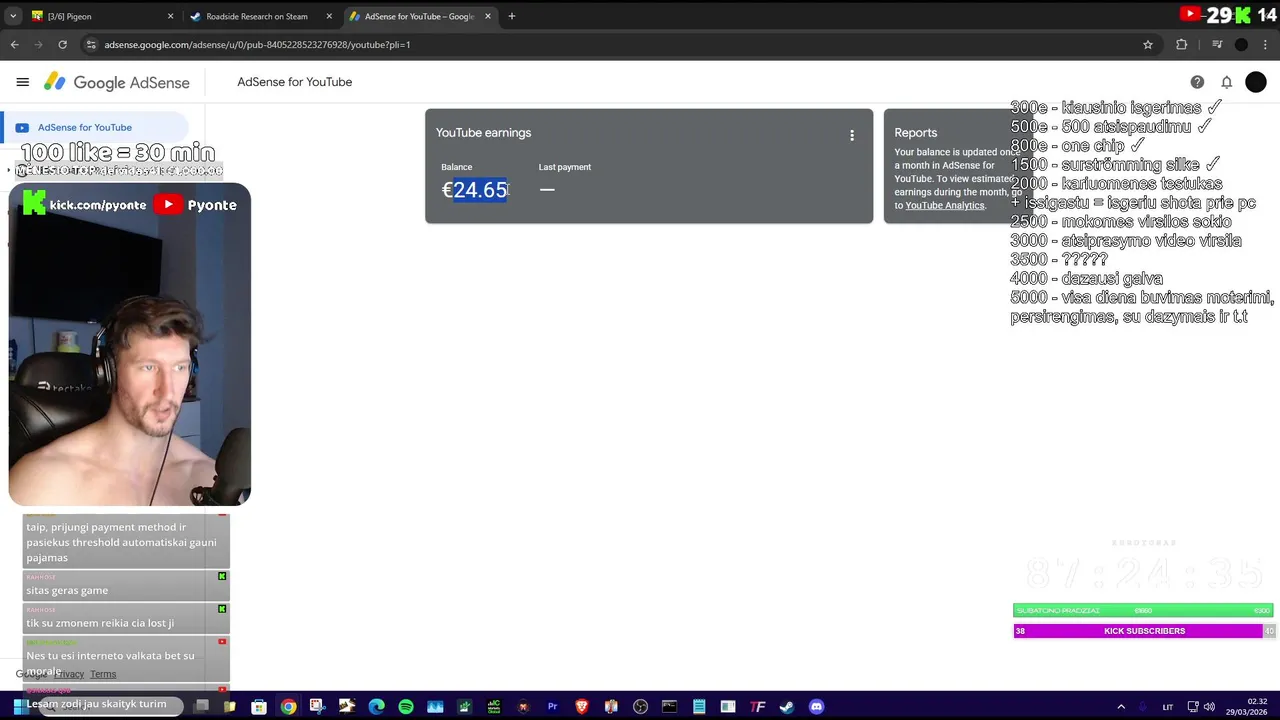Open the volume control in system tray
The height and width of the screenshot is (720, 1280).
tap(1210, 707)
